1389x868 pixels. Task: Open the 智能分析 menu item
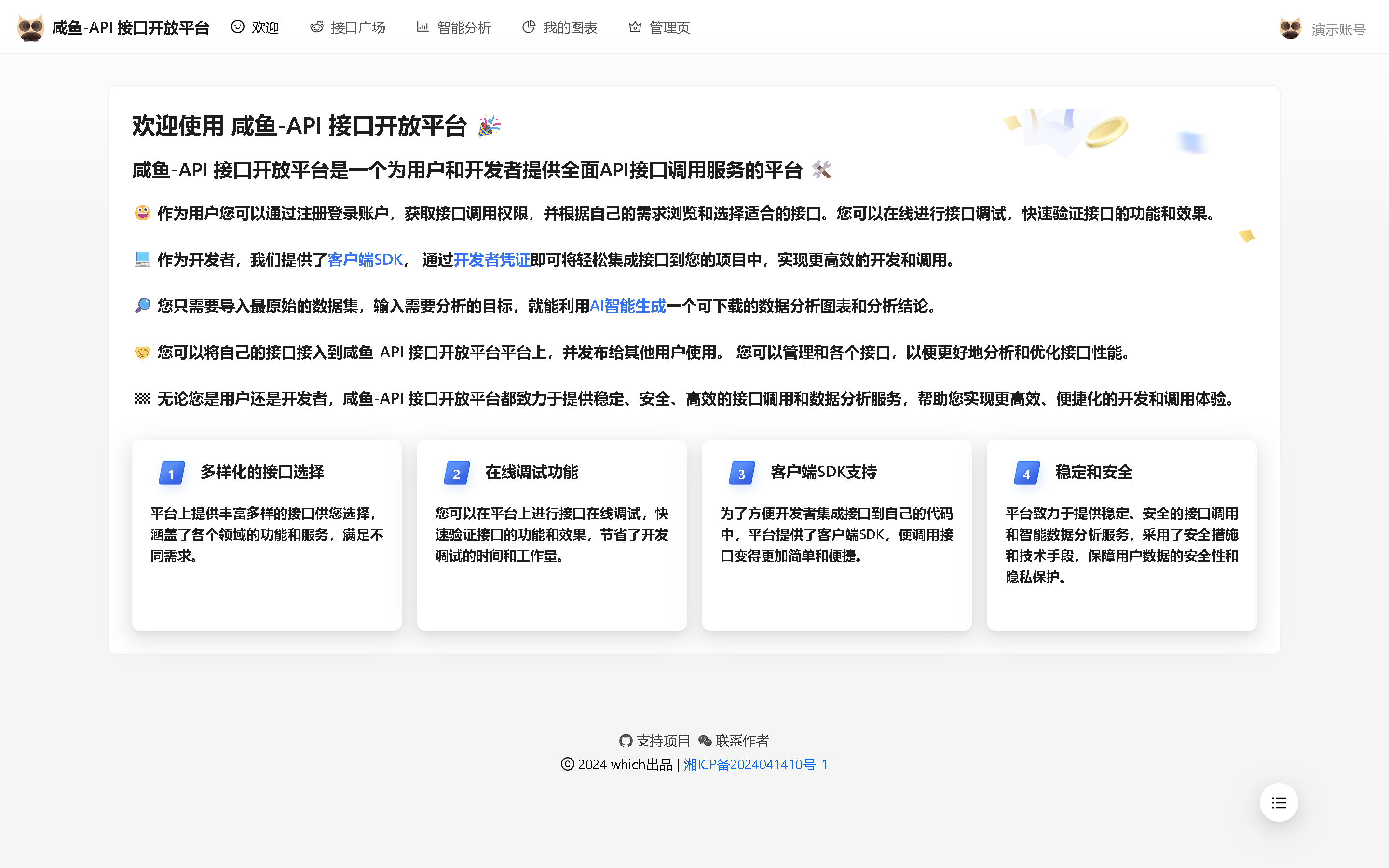tap(453, 27)
